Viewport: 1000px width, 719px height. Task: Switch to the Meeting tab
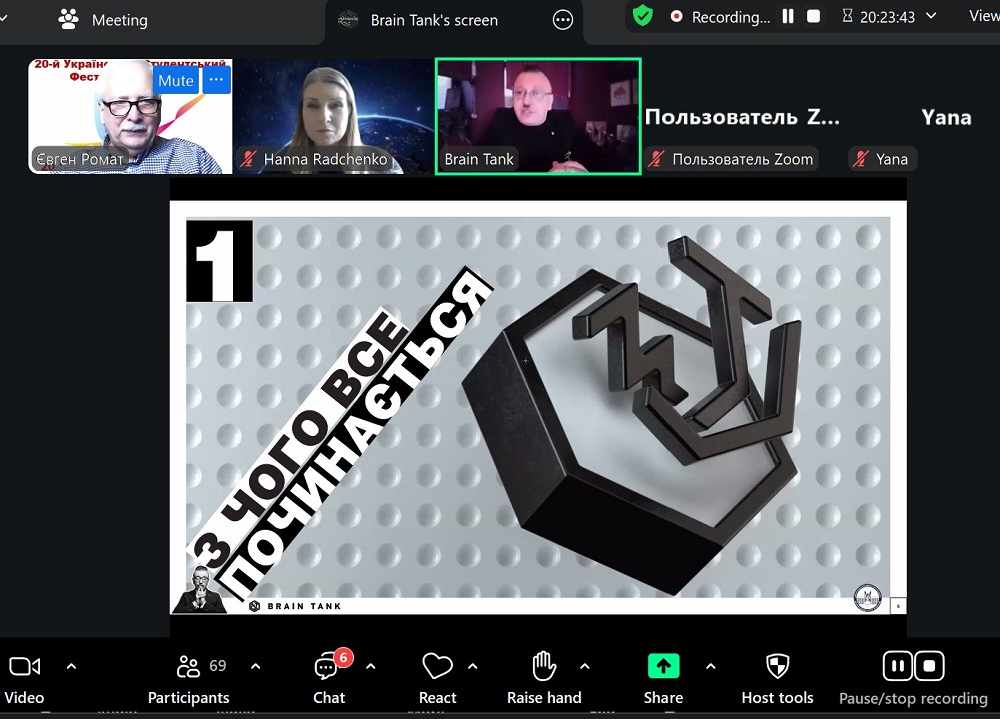[x=104, y=20]
